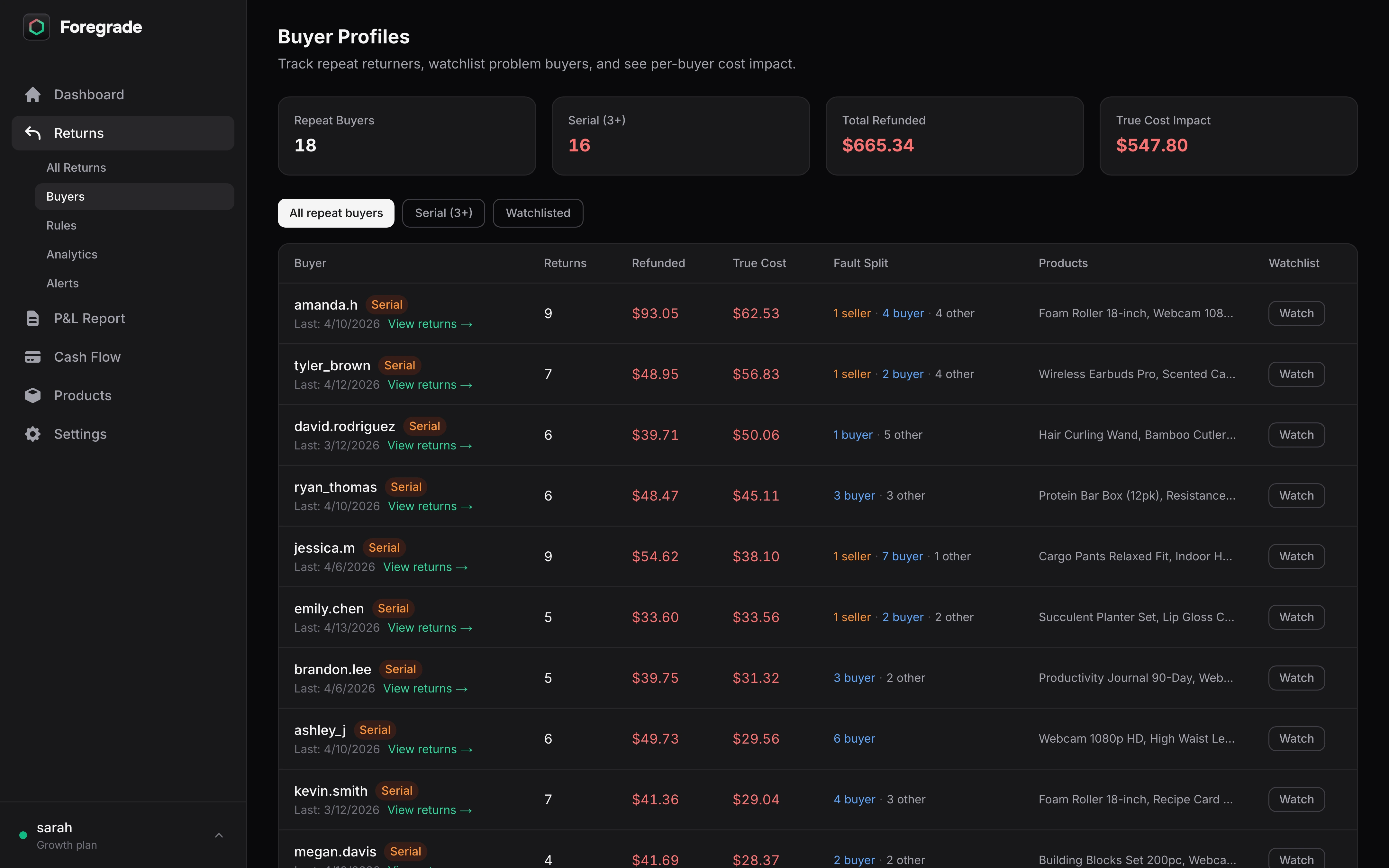Collapse the sarah account section chevron
This screenshot has height=868, width=1389.
coord(219,835)
